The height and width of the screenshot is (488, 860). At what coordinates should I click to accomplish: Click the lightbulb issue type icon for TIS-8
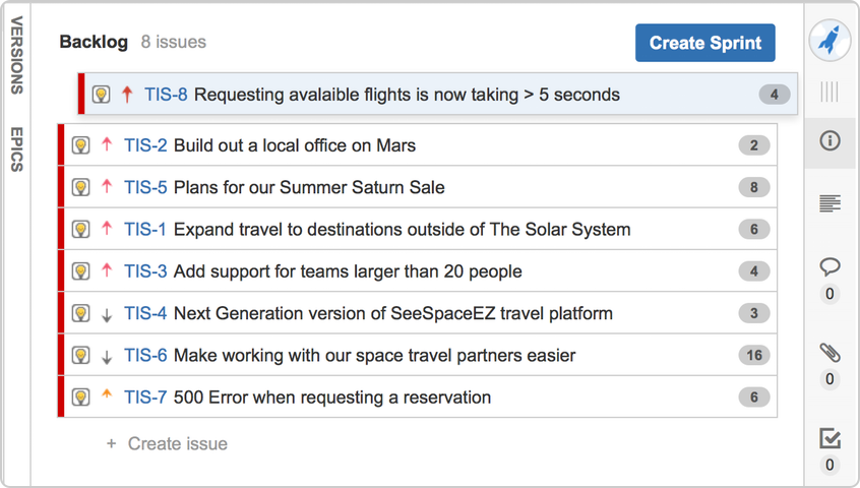click(x=101, y=94)
